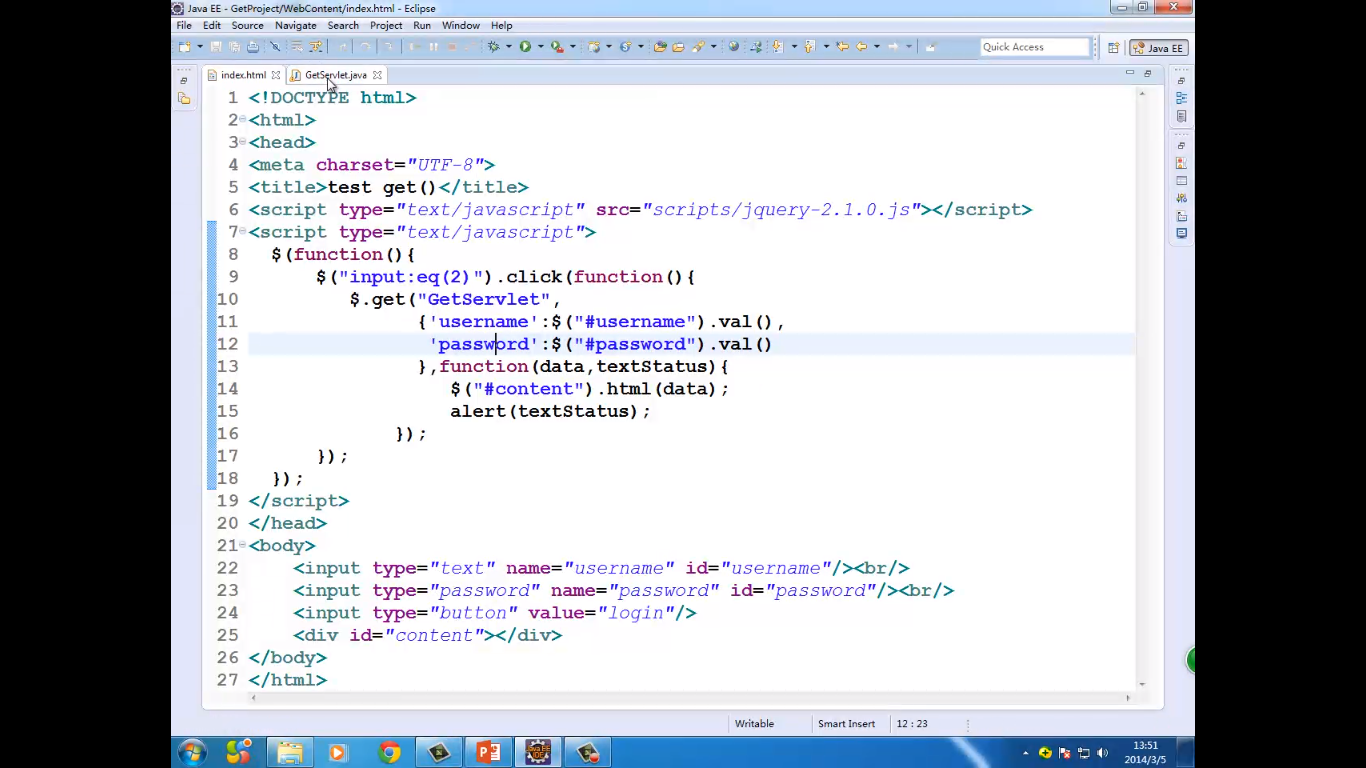1366x768 pixels.
Task: Click the Next Annotation toolbar icon
Action: point(777,47)
